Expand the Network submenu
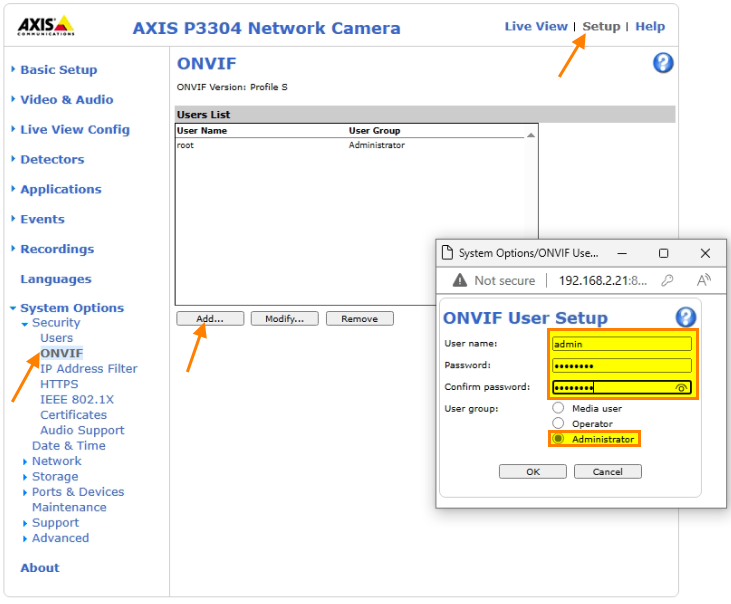Screen dimensions: 731x604 [x=25, y=461]
